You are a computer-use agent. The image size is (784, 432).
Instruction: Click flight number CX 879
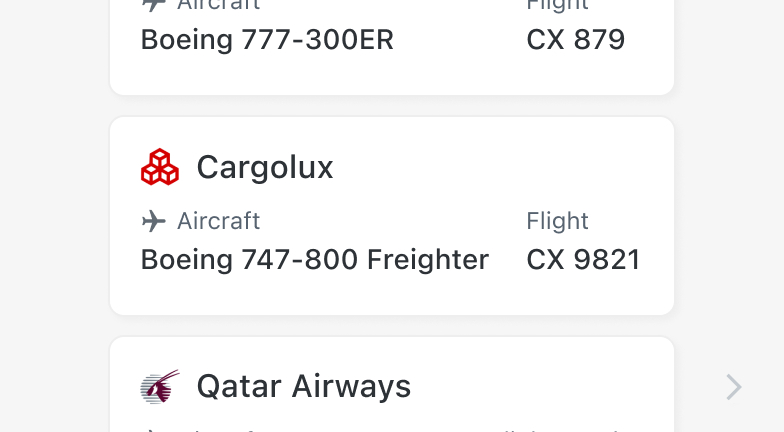click(576, 40)
